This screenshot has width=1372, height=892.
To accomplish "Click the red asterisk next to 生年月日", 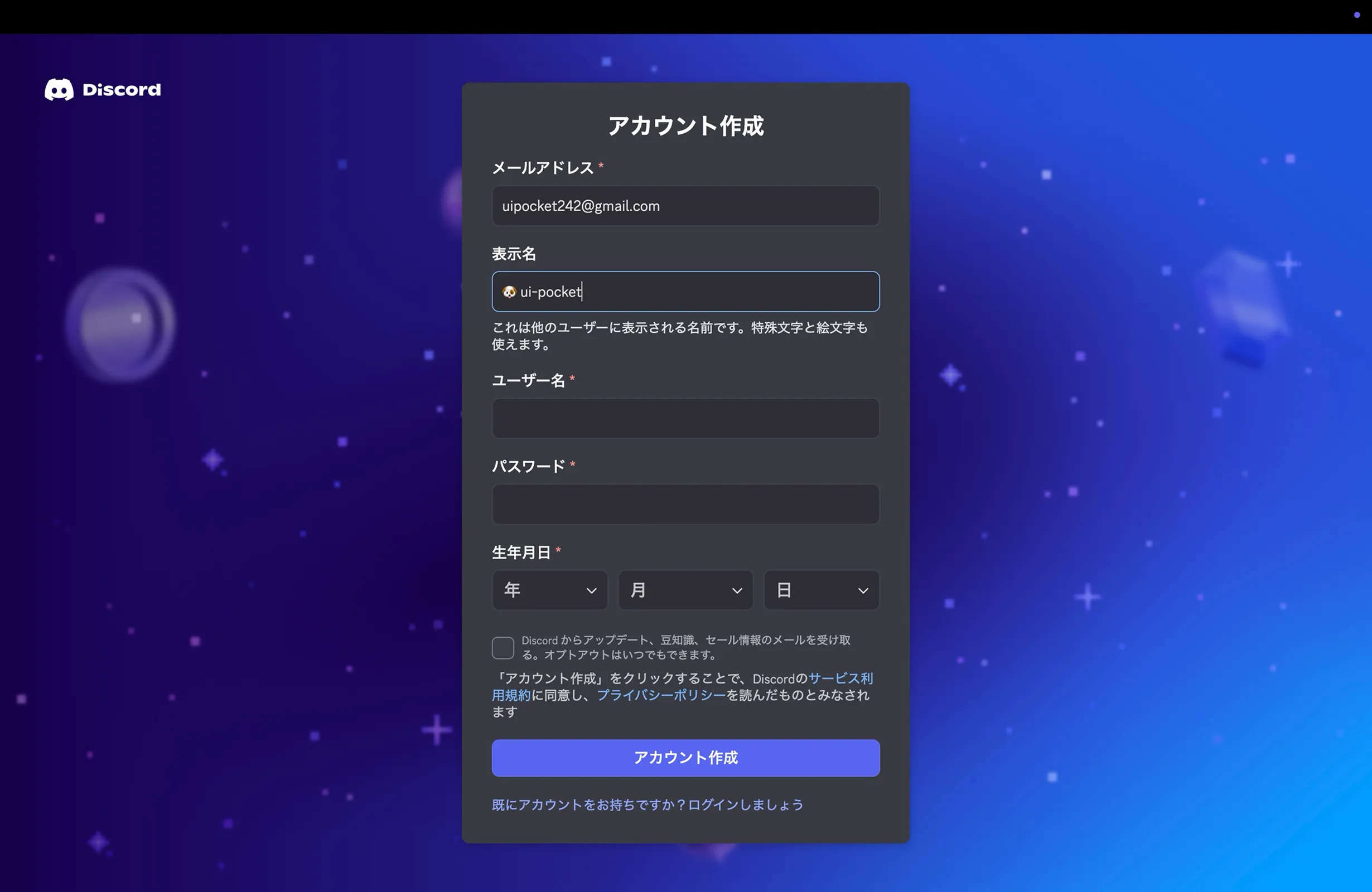I will 558,550.
